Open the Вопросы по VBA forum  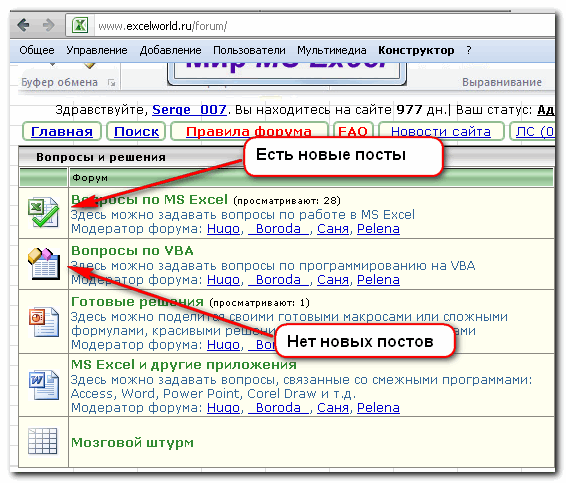tap(132, 251)
